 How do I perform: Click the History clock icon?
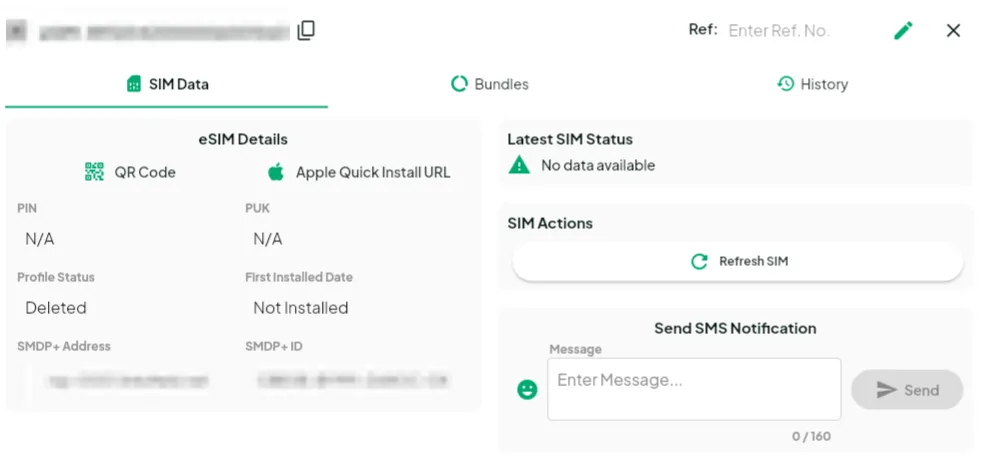[786, 84]
